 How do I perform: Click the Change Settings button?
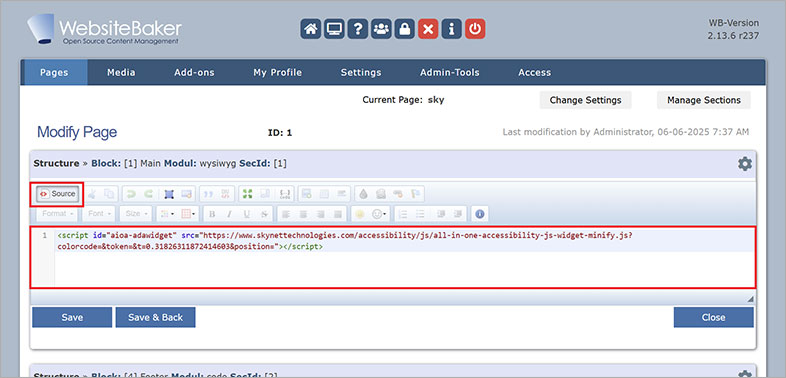585,100
